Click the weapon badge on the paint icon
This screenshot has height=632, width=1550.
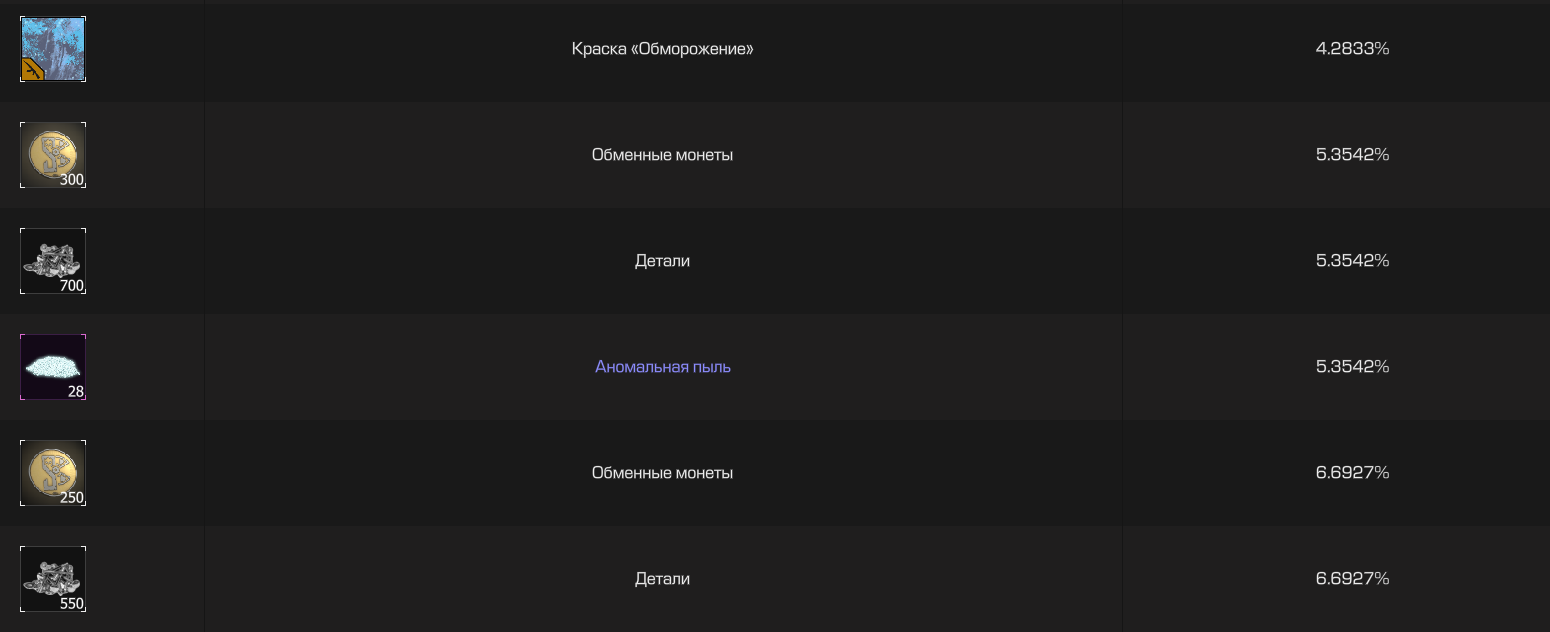(x=32, y=69)
